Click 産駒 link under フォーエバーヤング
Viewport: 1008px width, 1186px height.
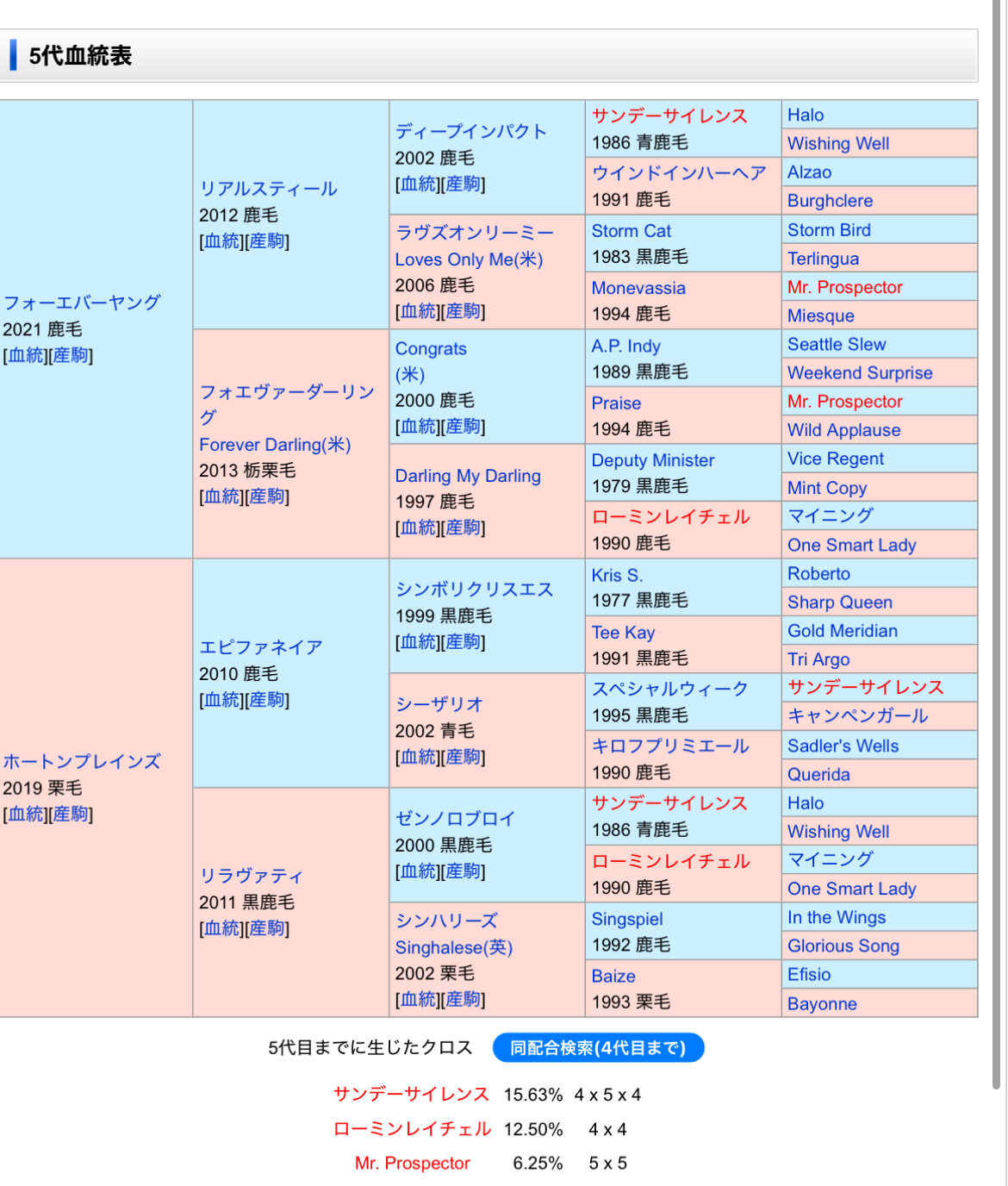(71, 355)
